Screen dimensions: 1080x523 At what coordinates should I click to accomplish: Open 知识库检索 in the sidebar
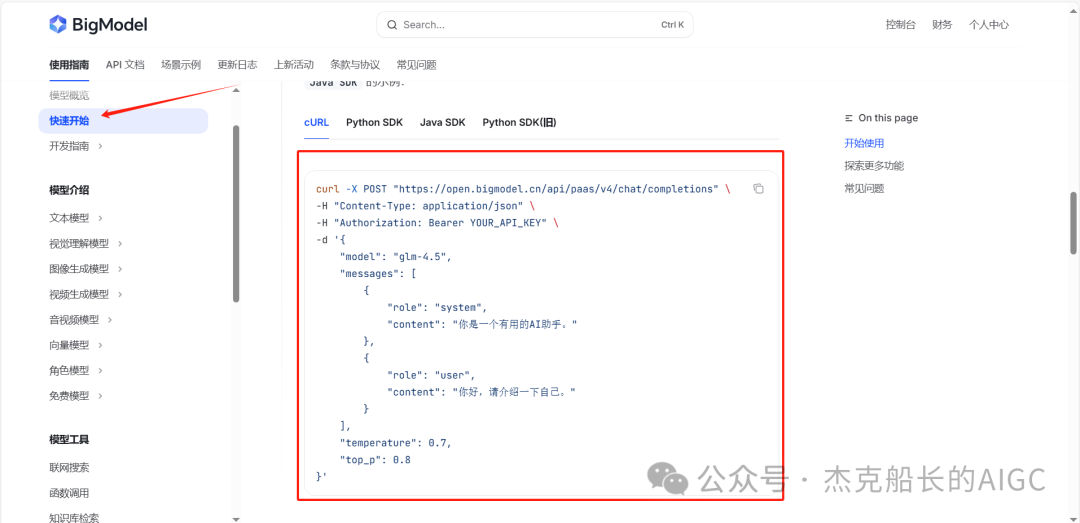tap(74, 517)
